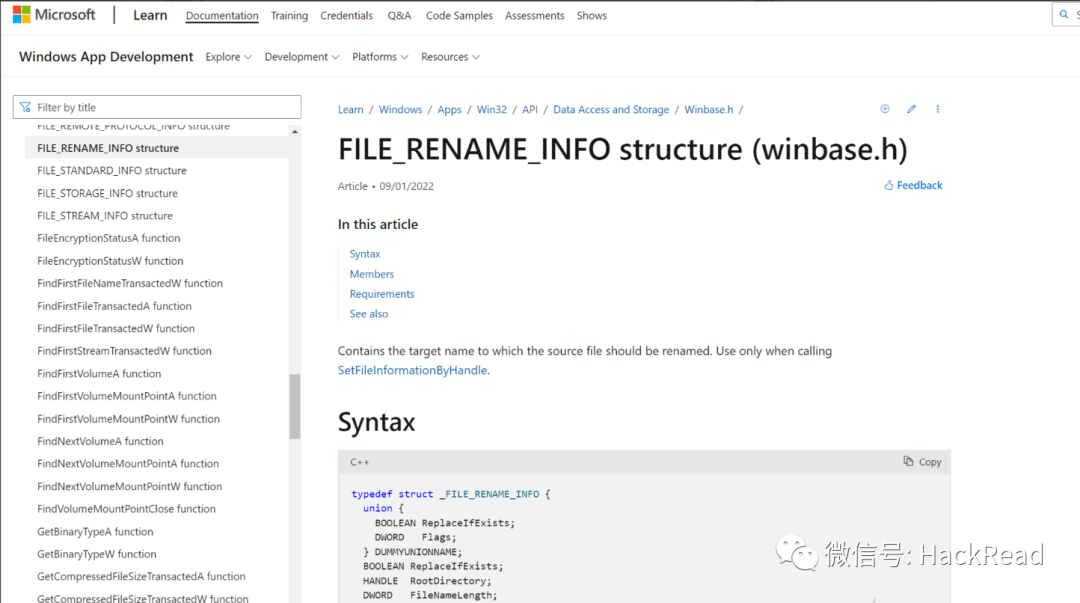1080x603 pixels.
Task: Open the Assessments menu item
Action: click(534, 15)
